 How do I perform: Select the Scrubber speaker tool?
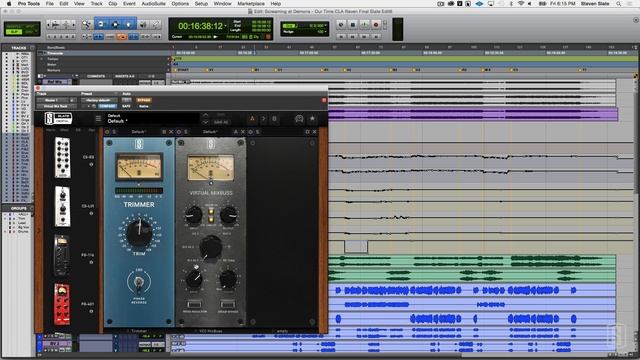[x=143, y=24]
